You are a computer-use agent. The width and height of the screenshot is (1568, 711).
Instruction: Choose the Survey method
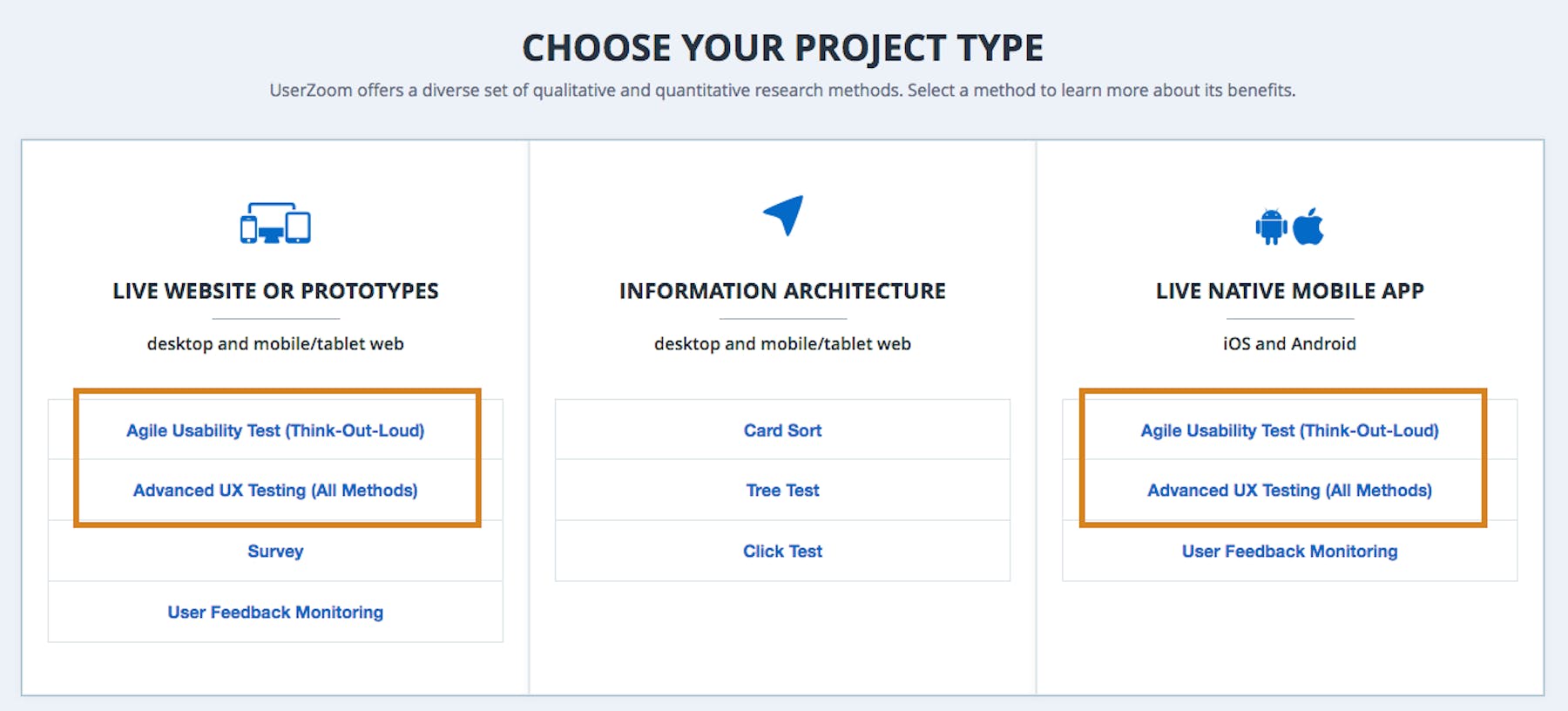coord(275,552)
